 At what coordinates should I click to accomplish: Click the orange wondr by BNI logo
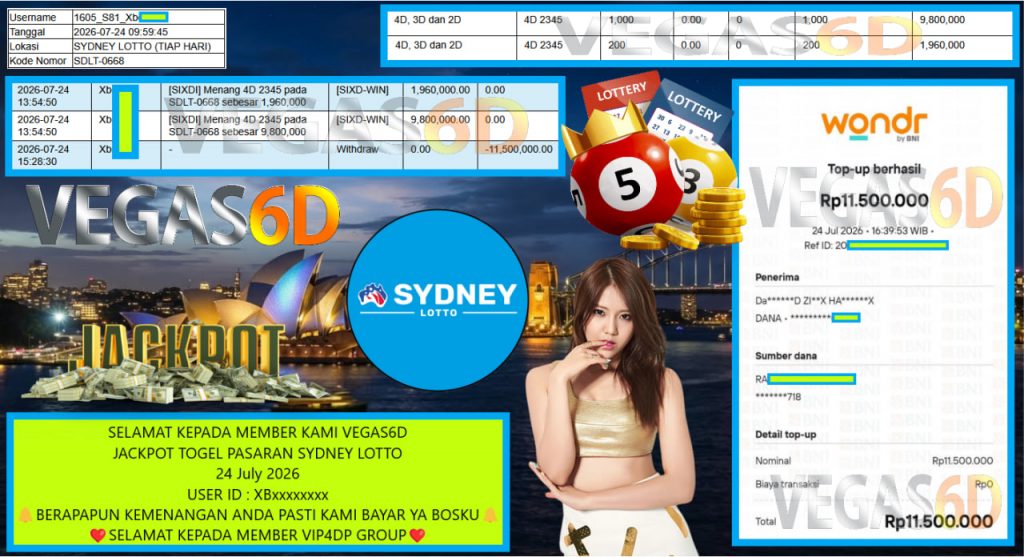click(874, 124)
